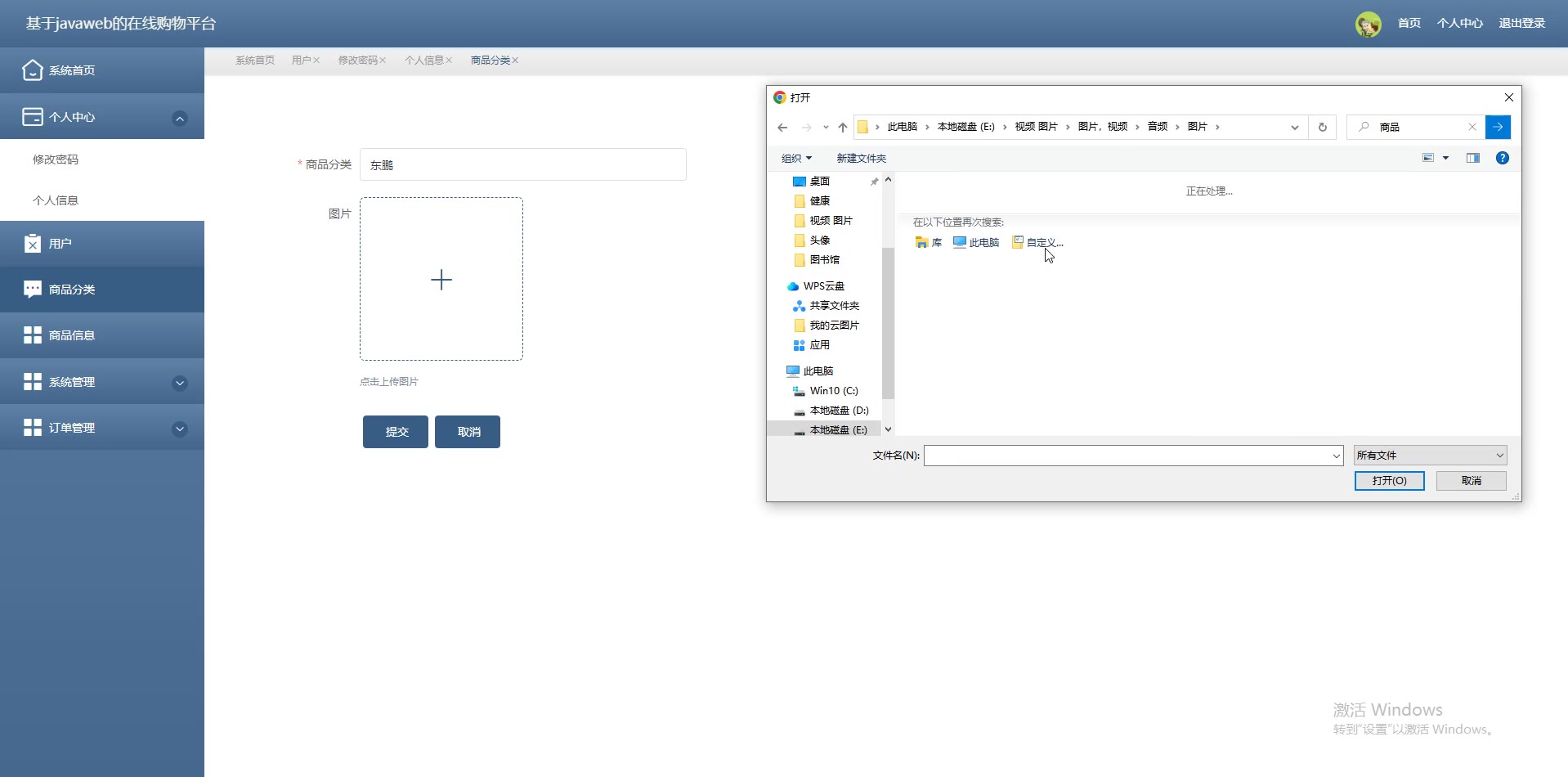
Task: Clear the search box text
Action: click(x=1472, y=127)
